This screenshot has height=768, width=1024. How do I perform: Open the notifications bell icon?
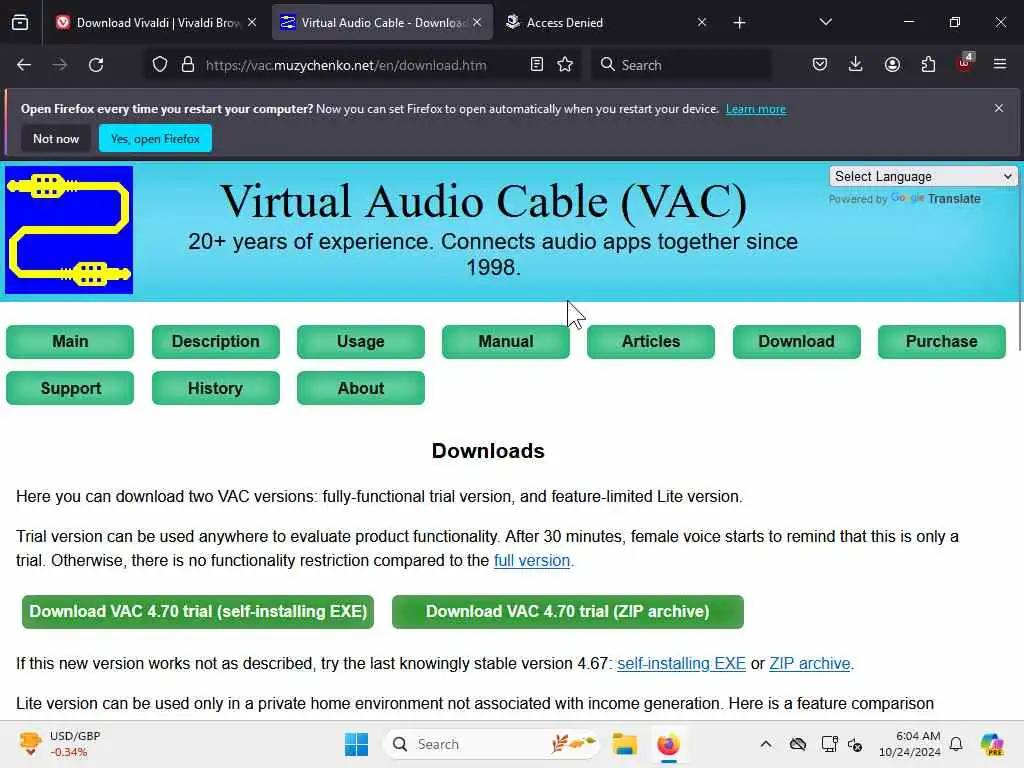pyautogui.click(x=956, y=744)
